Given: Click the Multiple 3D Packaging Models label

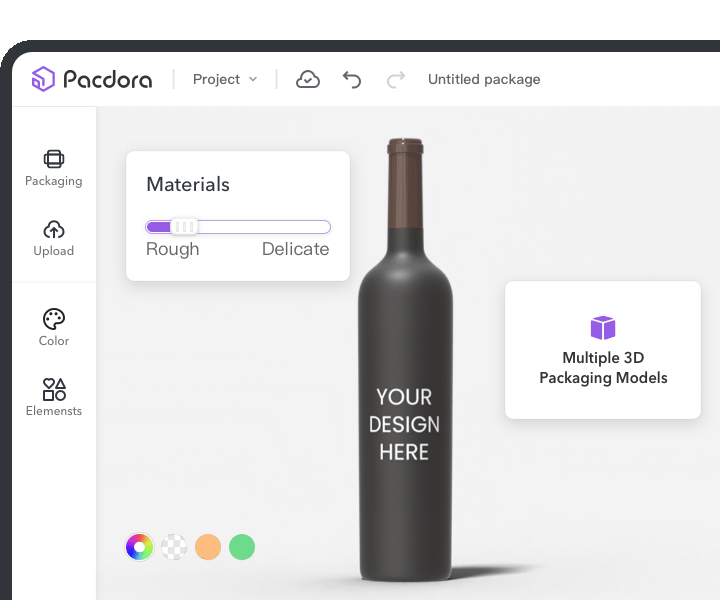Looking at the screenshot, I should click(603, 368).
